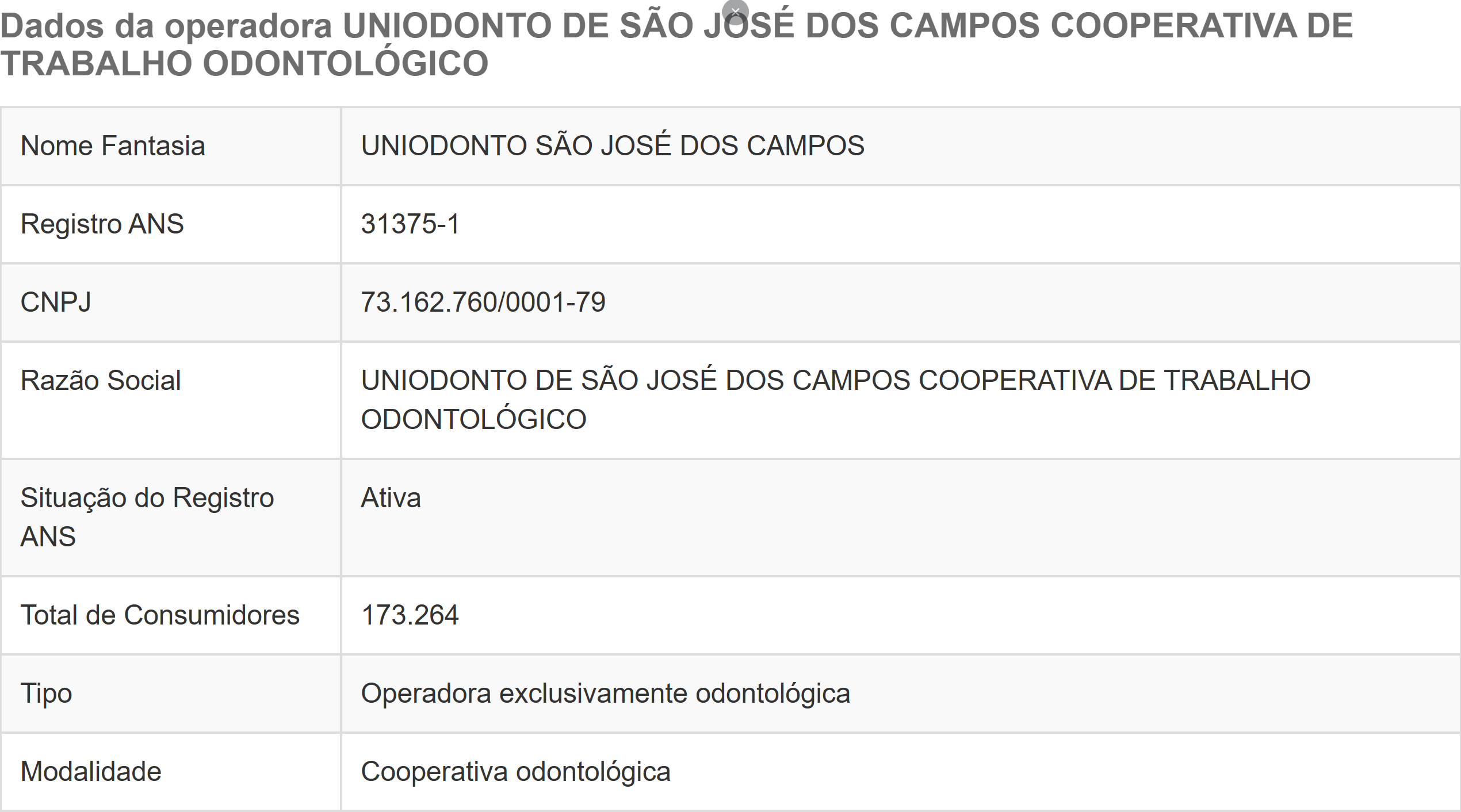Select the 'Situação do Registro ANS' label
1461x812 pixels.
coord(147,516)
